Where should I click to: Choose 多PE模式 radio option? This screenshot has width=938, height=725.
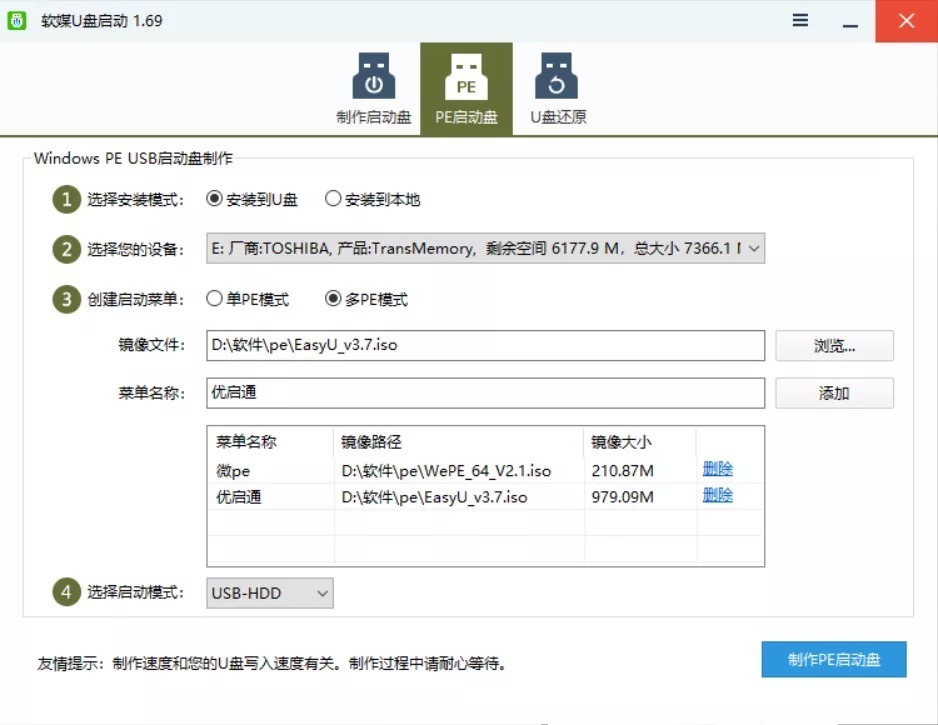point(333,299)
